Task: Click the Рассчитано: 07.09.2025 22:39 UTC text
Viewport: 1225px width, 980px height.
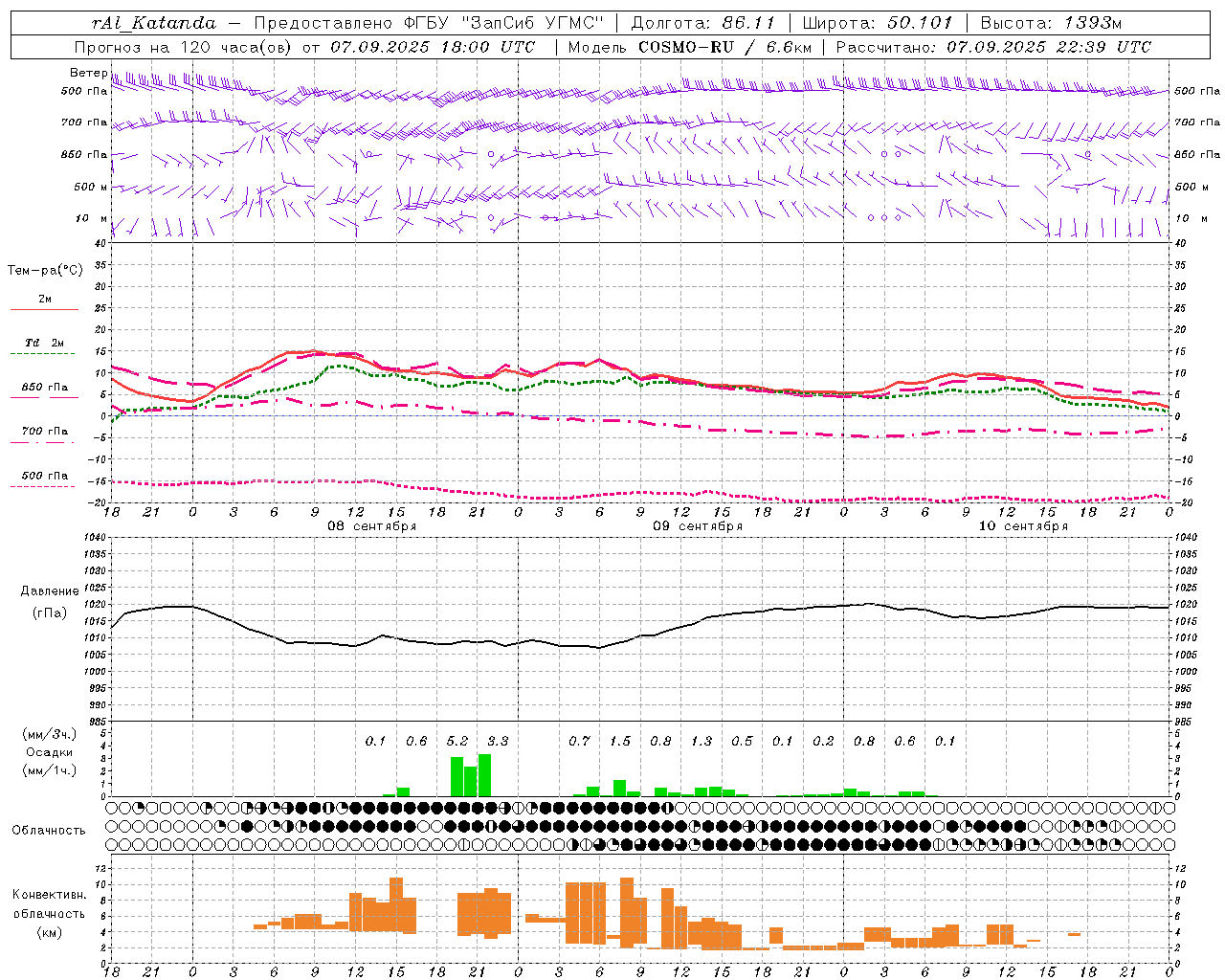Action: tap(993, 47)
